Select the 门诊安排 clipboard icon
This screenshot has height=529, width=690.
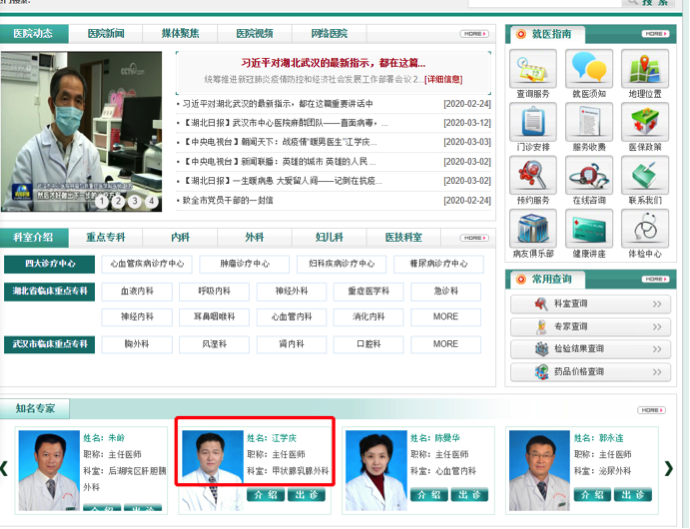[533, 122]
